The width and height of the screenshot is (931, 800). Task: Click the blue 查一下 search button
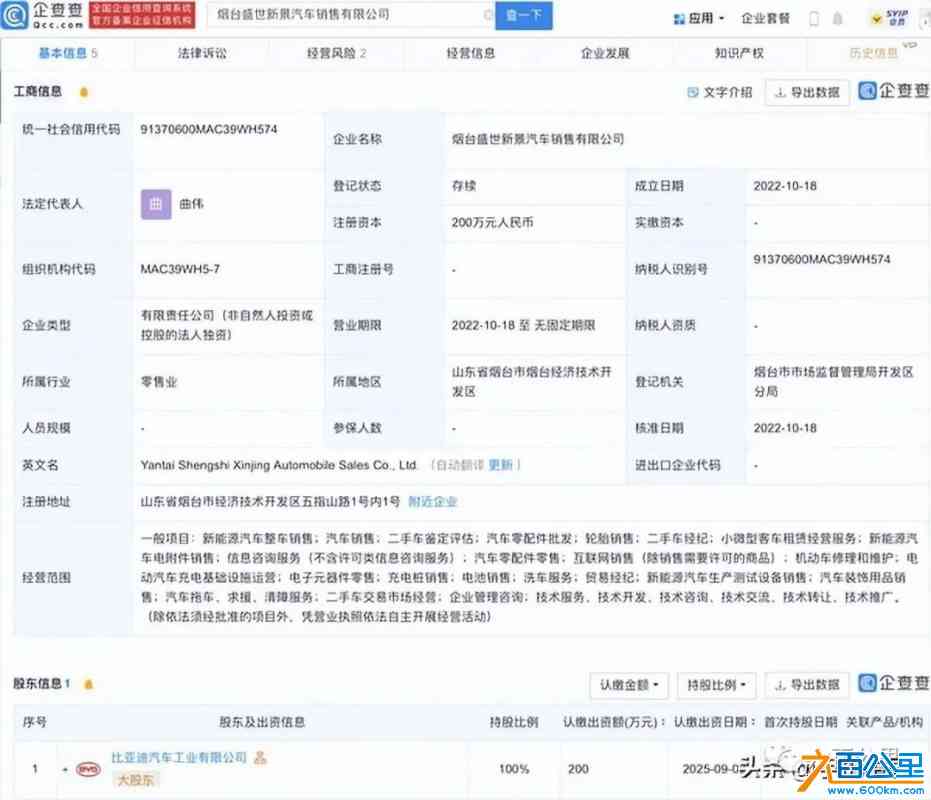click(x=524, y=15)
